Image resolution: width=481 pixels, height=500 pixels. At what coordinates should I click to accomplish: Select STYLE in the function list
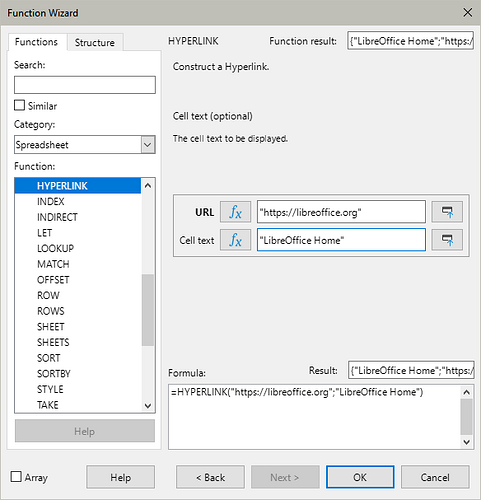78,389
